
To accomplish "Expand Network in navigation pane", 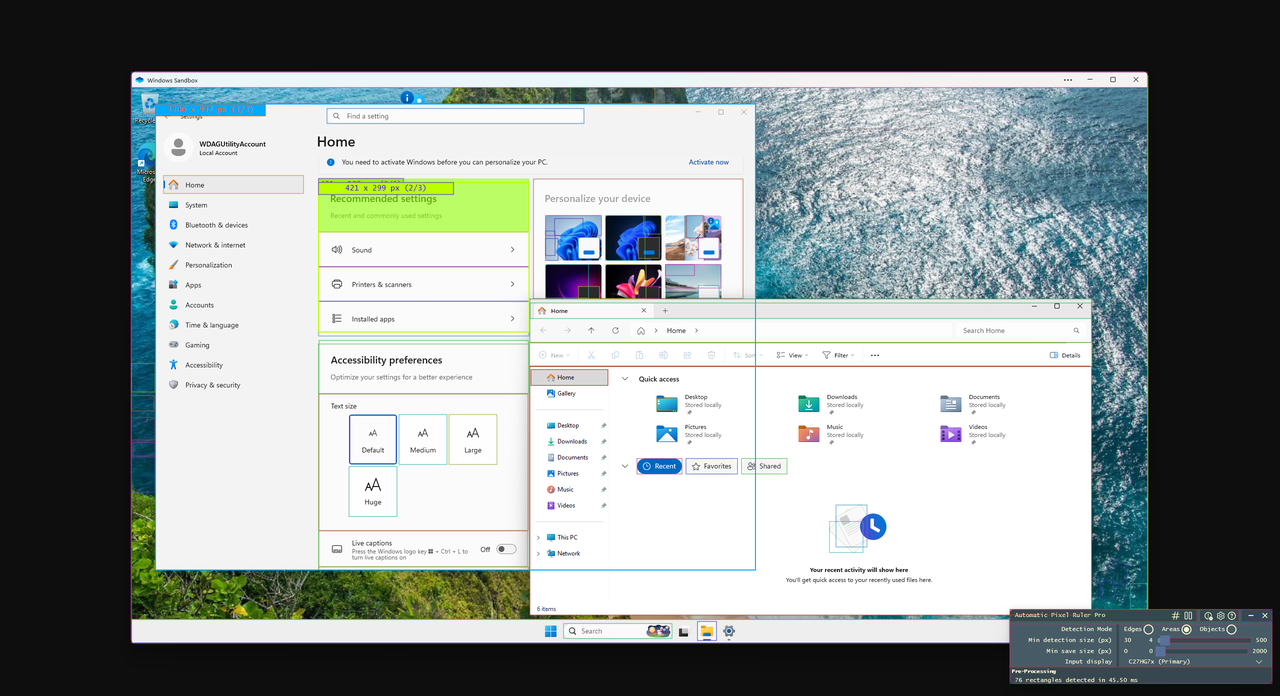I will coord(538,553).
